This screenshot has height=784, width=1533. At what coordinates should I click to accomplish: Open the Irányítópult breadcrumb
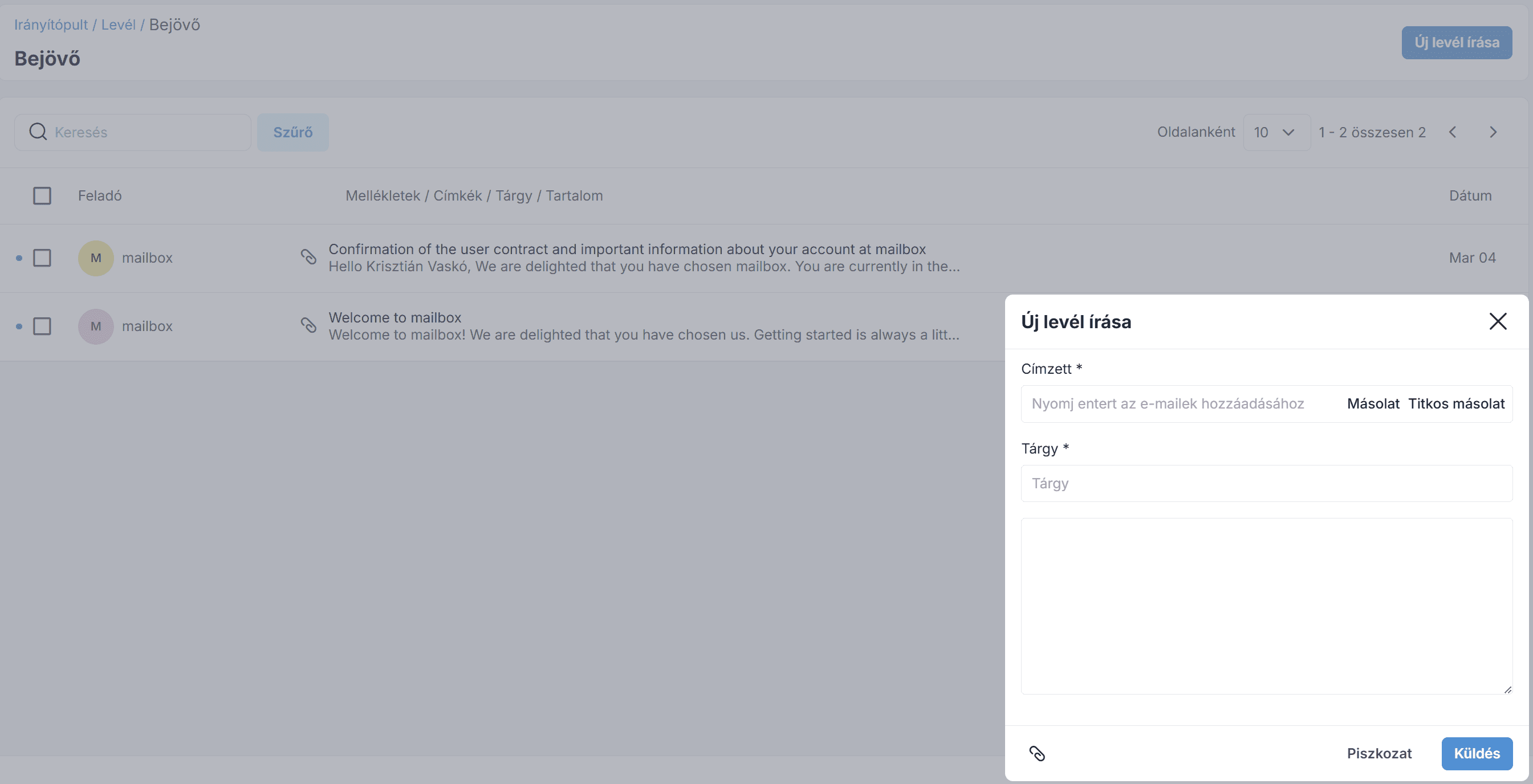pyautogui.click(x=51, y=25)
